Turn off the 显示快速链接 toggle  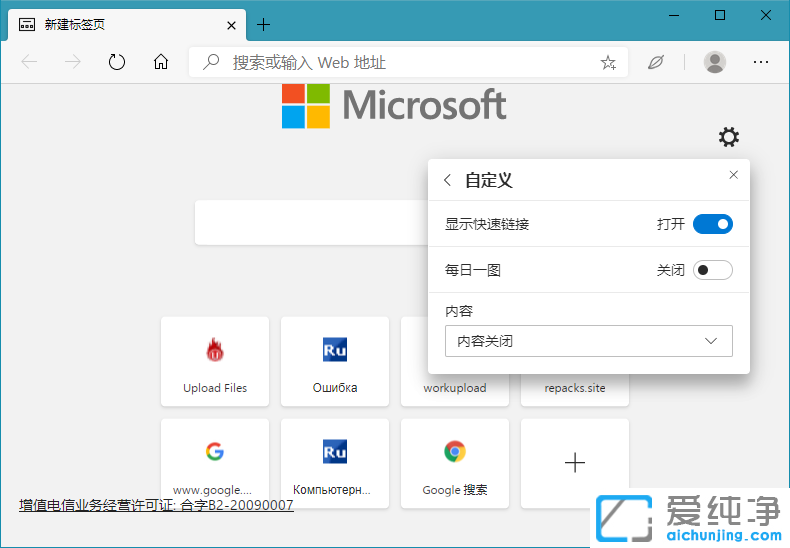[713, 224]
